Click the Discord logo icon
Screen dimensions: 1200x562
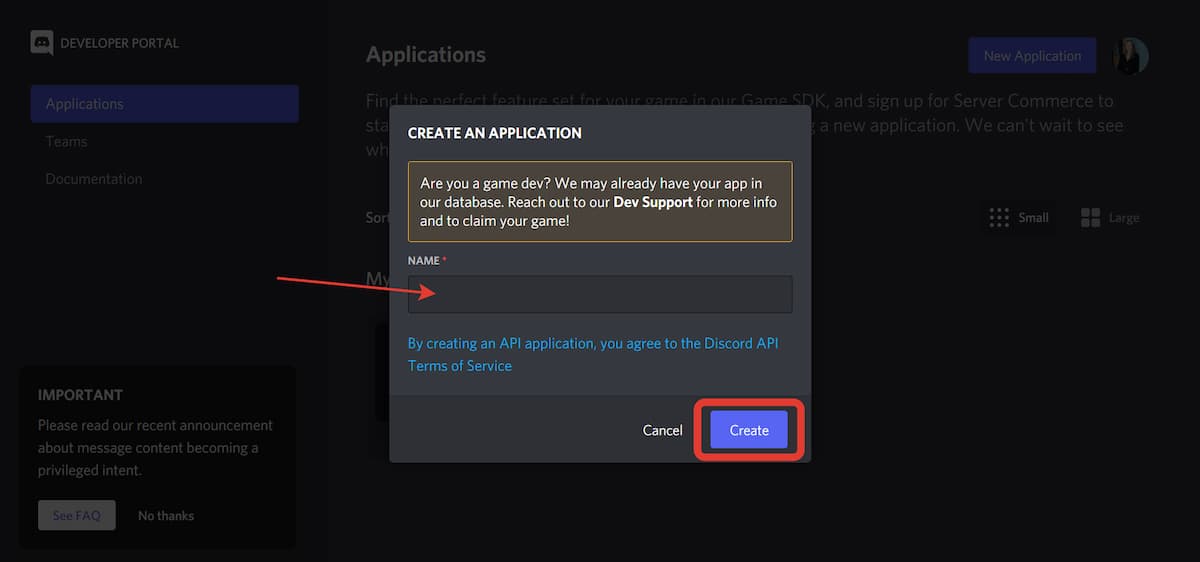pos(42,43)
